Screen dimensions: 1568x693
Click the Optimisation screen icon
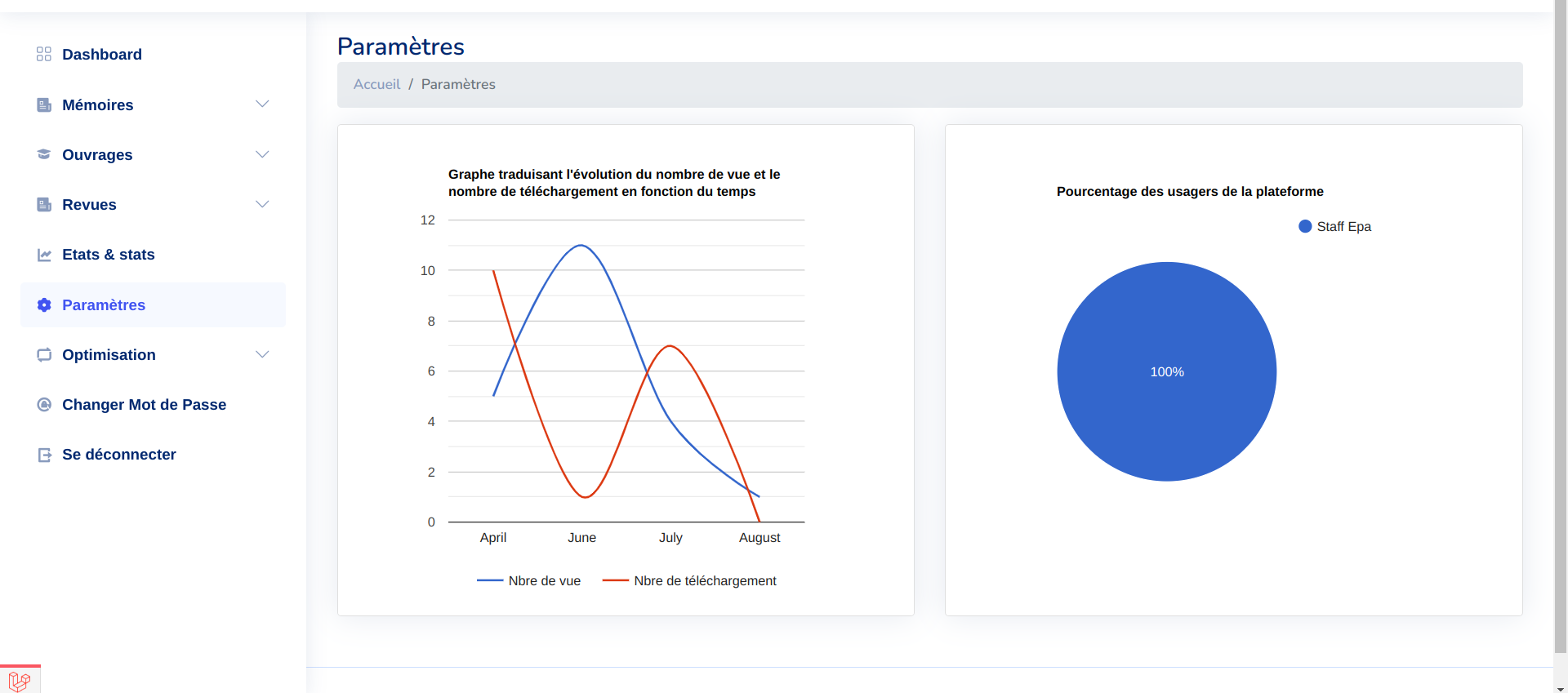coord(44,354)
